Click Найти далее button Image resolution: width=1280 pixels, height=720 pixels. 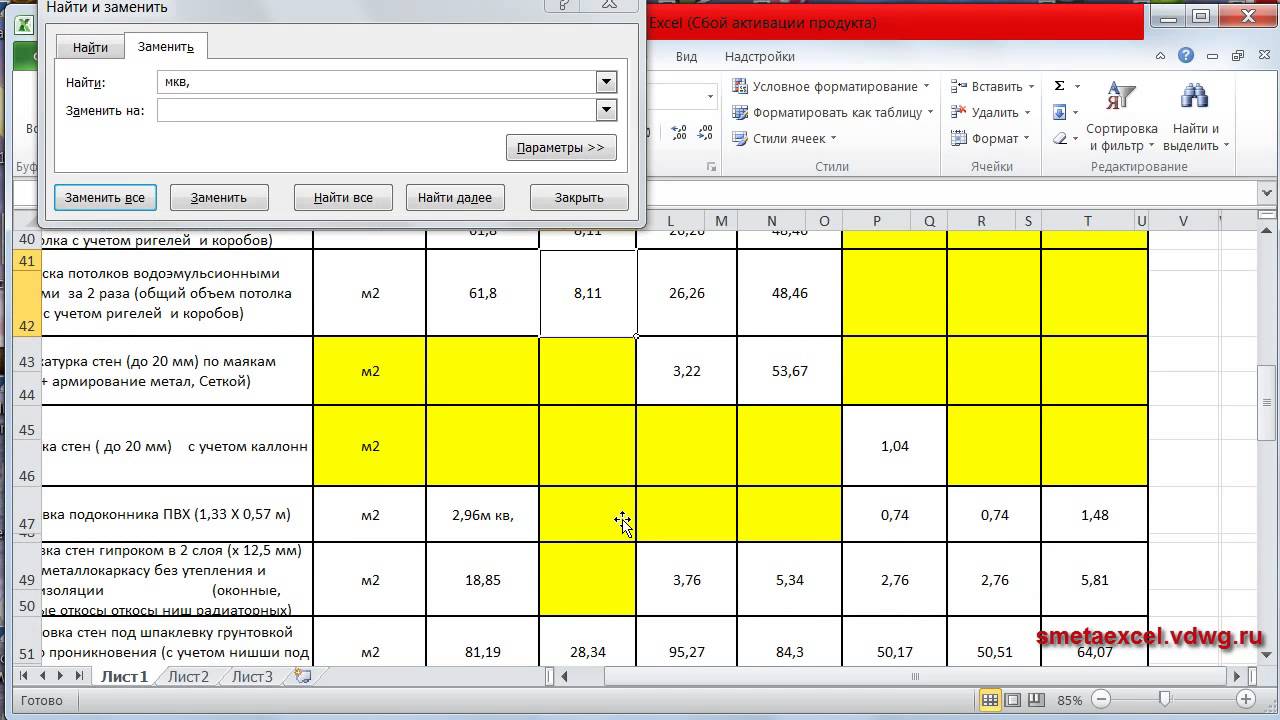[455, 197]
